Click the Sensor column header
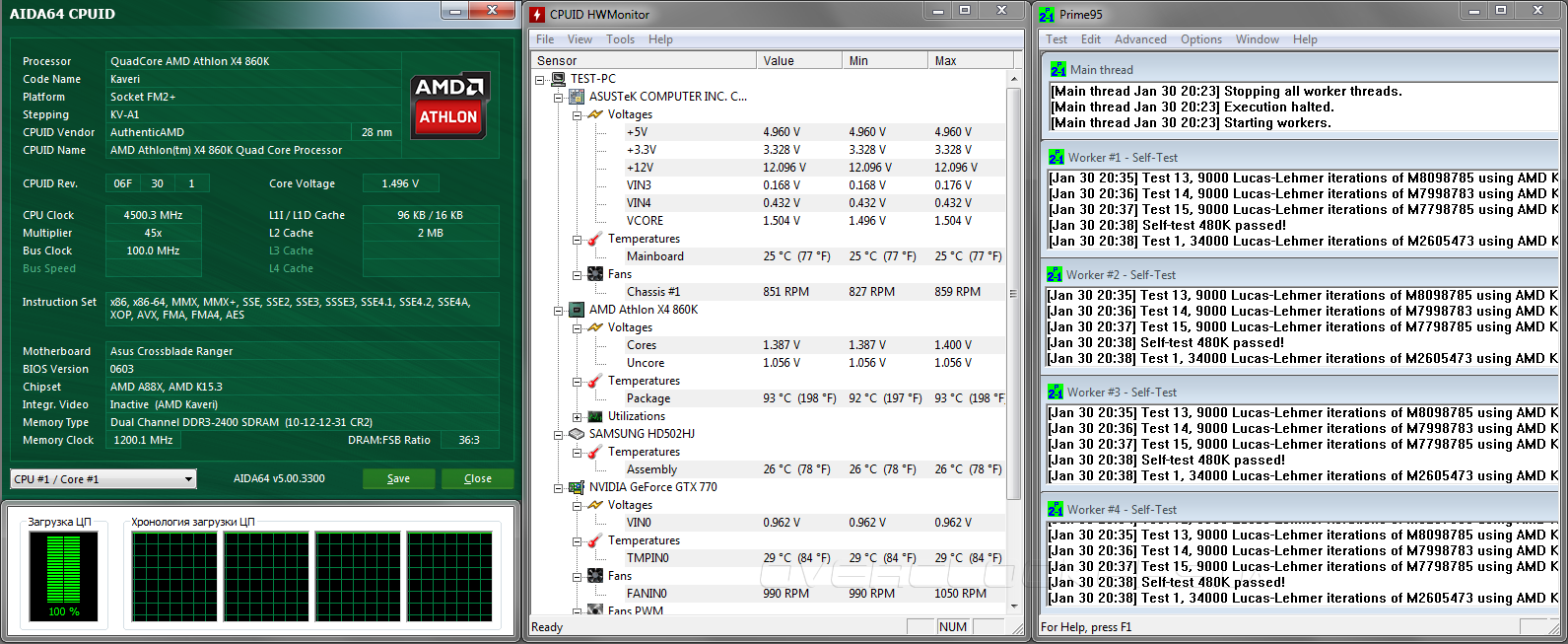Screen dimensions: 1568x644 coord(644,61)
